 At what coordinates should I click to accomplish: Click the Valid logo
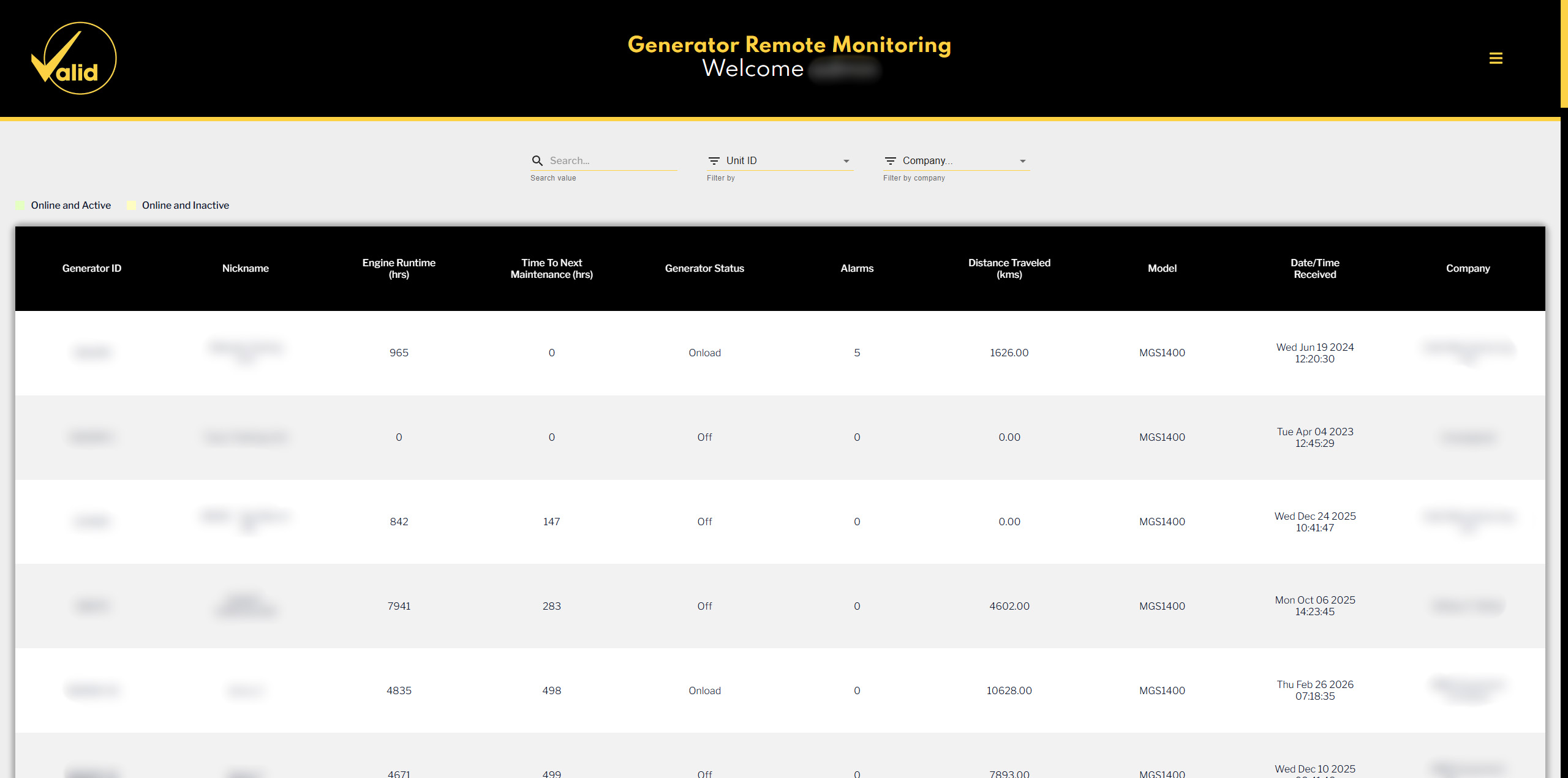pyautogui.click(x=73, y=58)
